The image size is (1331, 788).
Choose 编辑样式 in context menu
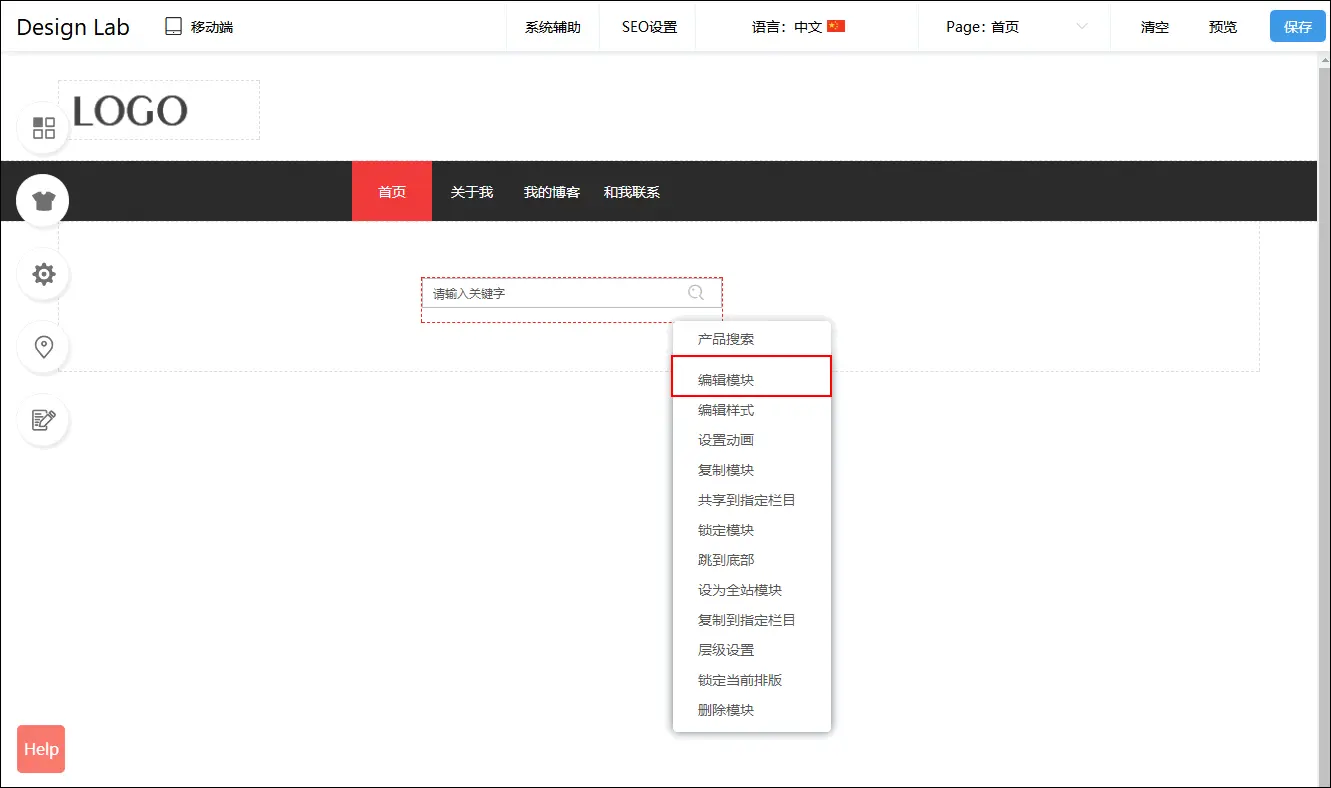coord(726,410)
